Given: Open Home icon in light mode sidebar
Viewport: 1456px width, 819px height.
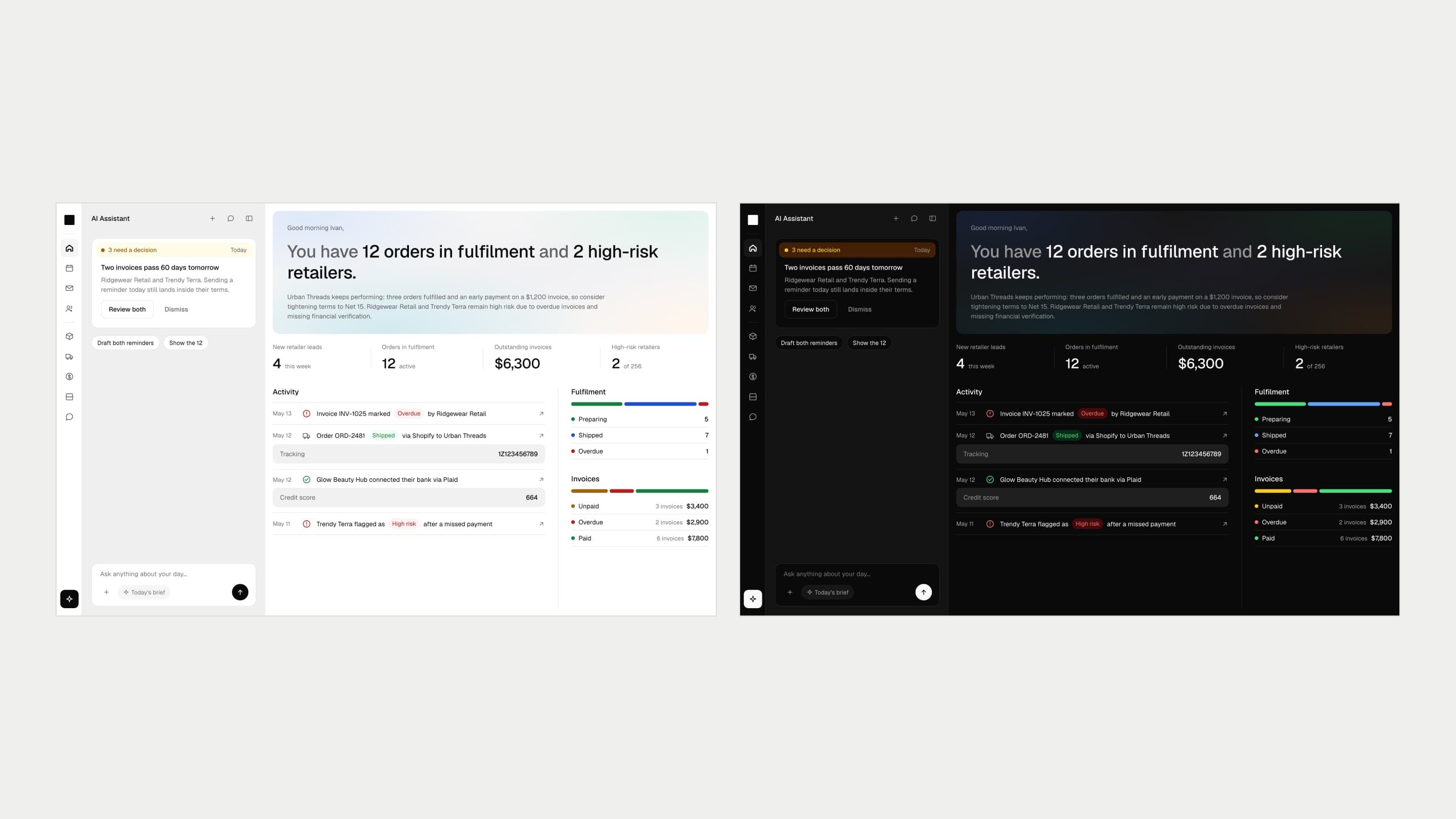Looking at the screenshot, I should pos(70,248).
